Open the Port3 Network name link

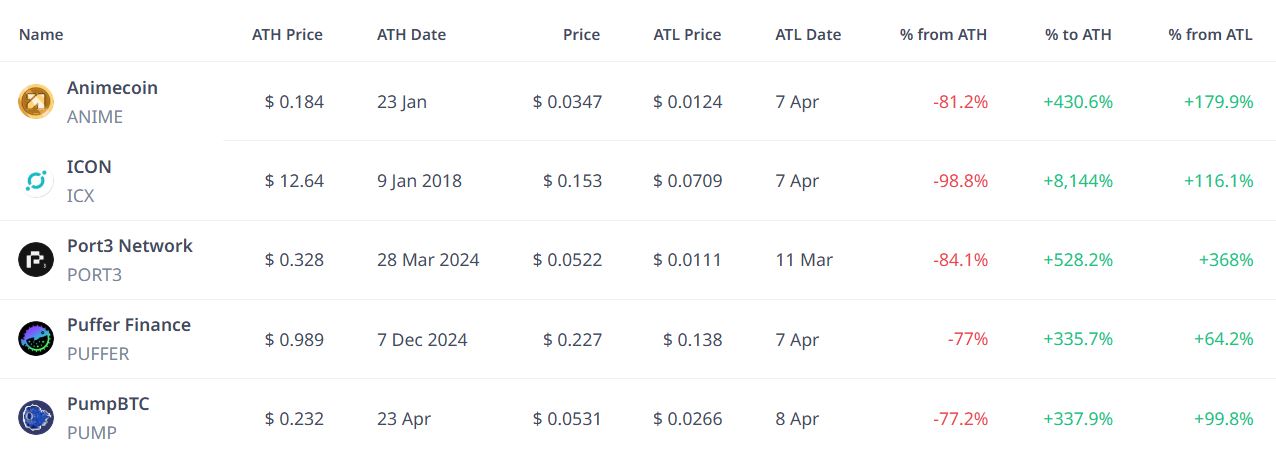pyautogui.click(x=130, y=246)
